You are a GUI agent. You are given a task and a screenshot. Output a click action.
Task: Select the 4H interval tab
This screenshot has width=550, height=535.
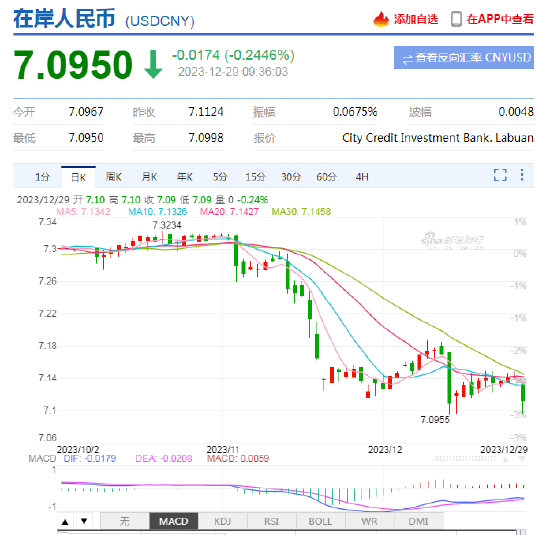coord(362,177)
